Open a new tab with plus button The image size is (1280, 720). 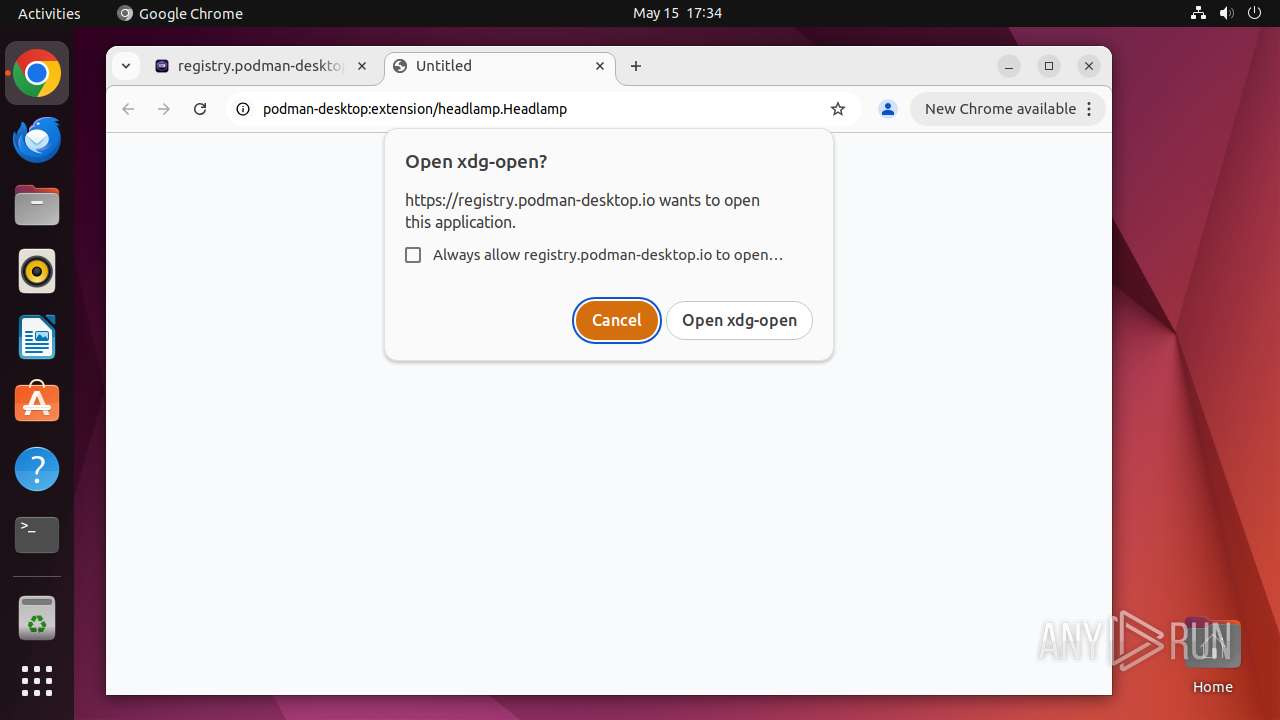click(636, 66)
